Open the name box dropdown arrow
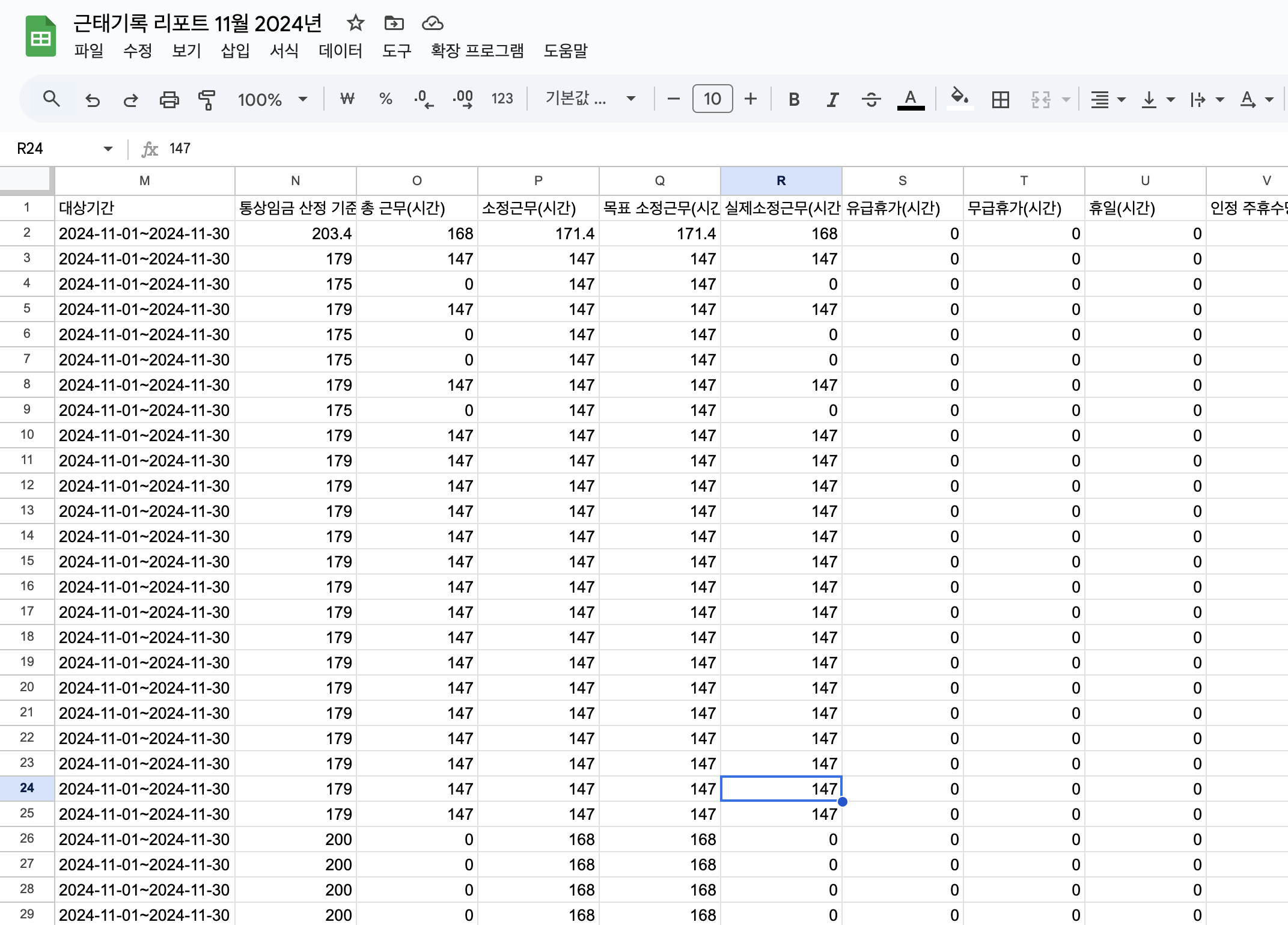This screenshot has height=925, width=1288. [x=108, y=148]
